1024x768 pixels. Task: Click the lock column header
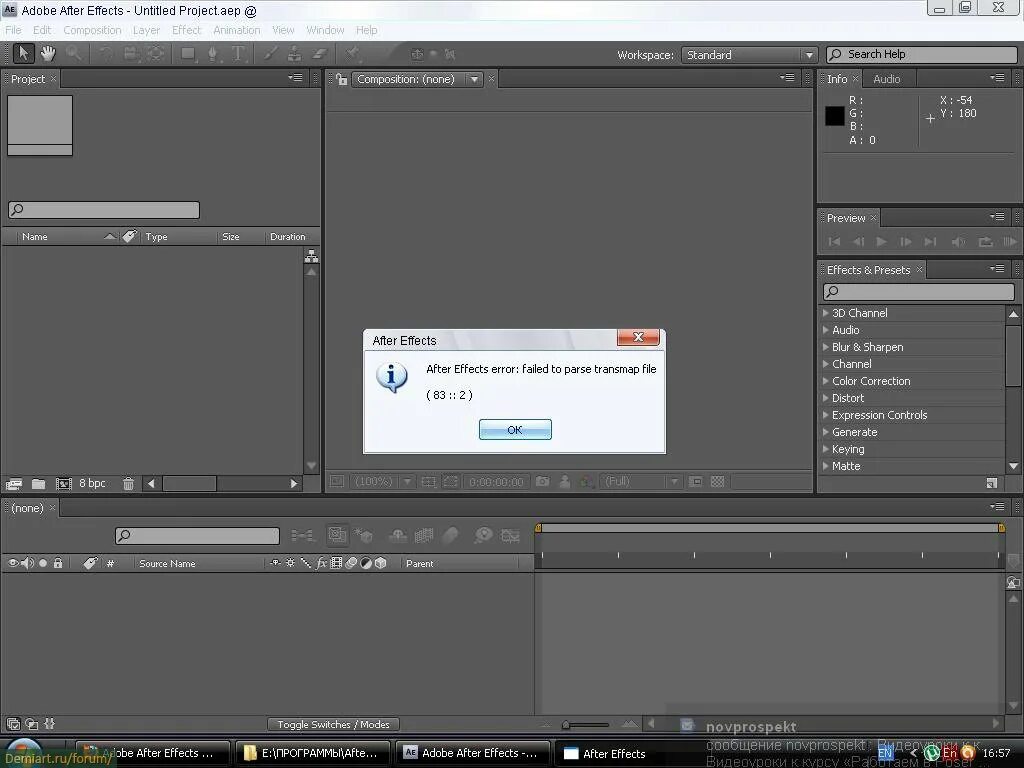pos(58,563)
